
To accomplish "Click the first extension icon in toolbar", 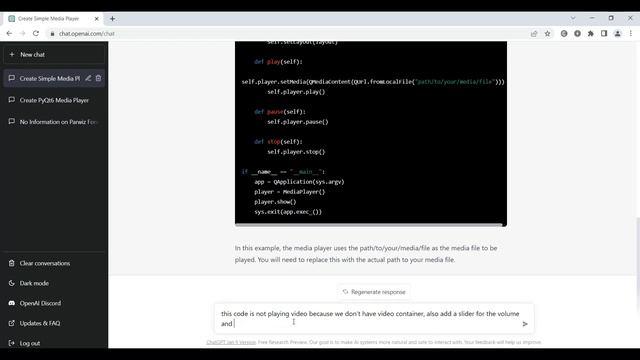I will 564,33.
